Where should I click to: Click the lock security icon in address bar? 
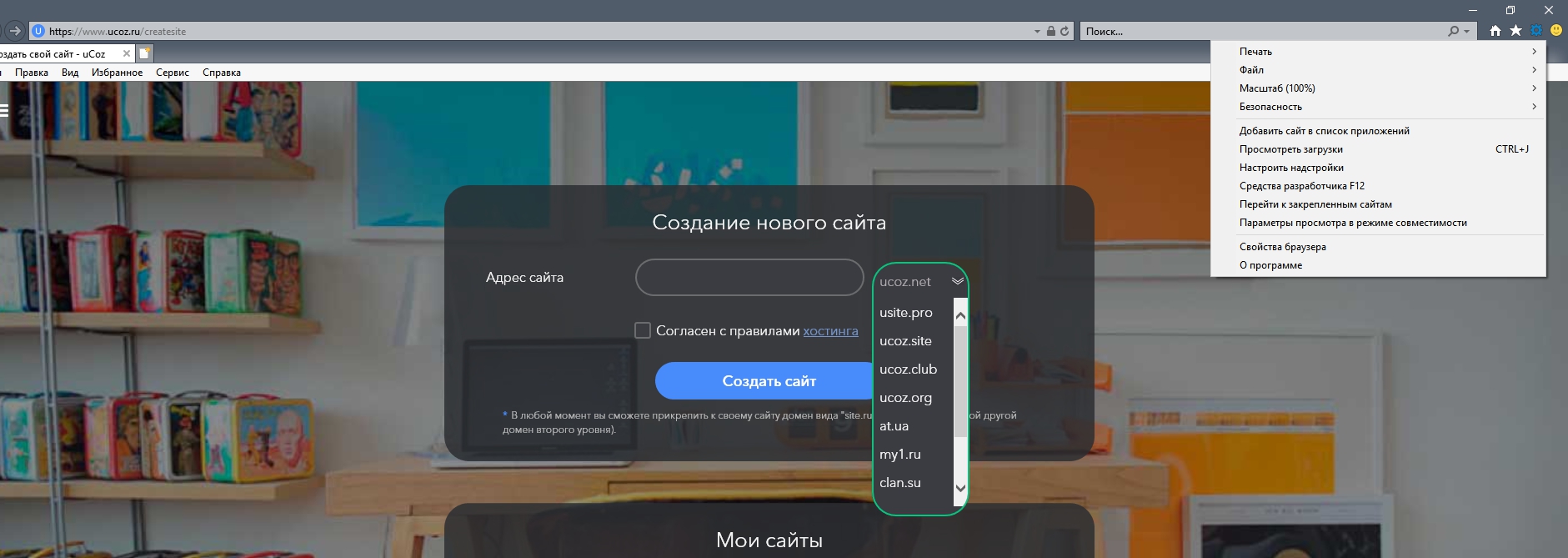pos(1051,31)
